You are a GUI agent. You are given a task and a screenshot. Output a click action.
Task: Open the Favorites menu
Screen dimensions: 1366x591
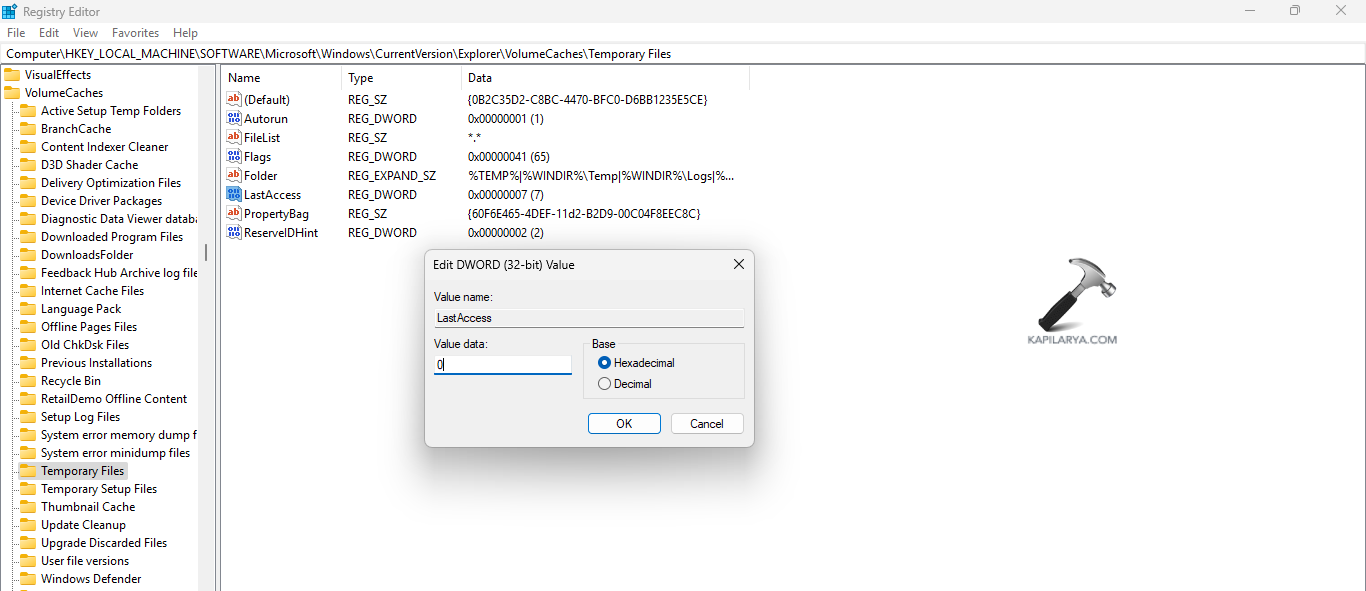click(135, 33)
